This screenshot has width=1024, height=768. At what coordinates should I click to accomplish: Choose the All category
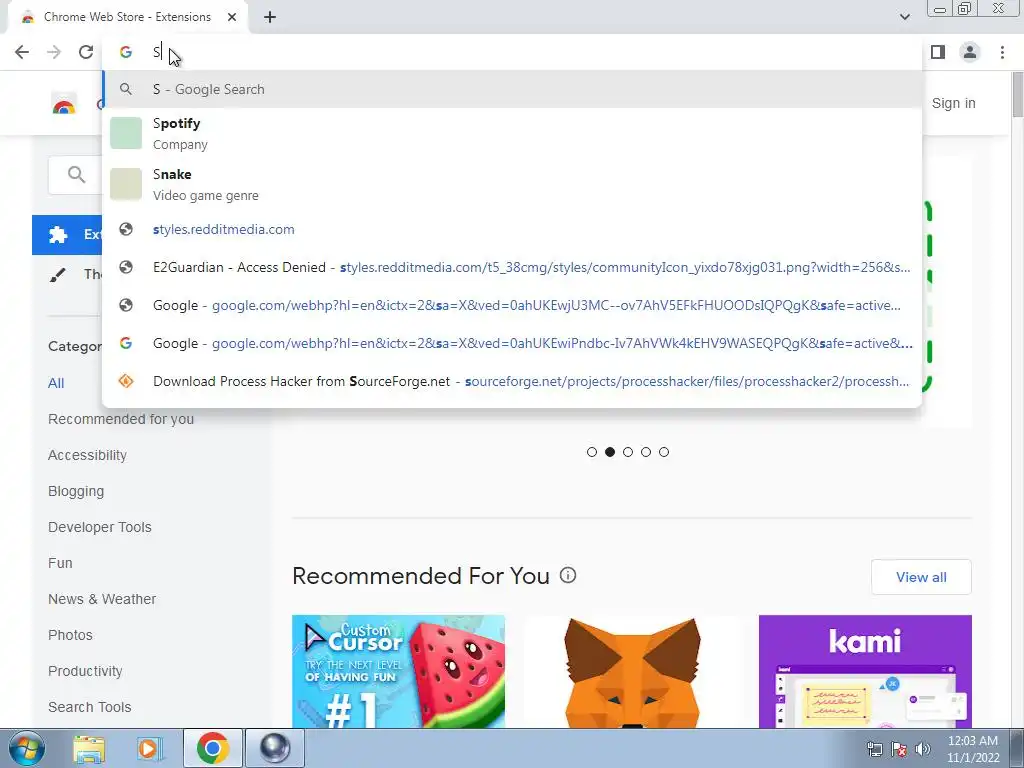click(56, 383)
